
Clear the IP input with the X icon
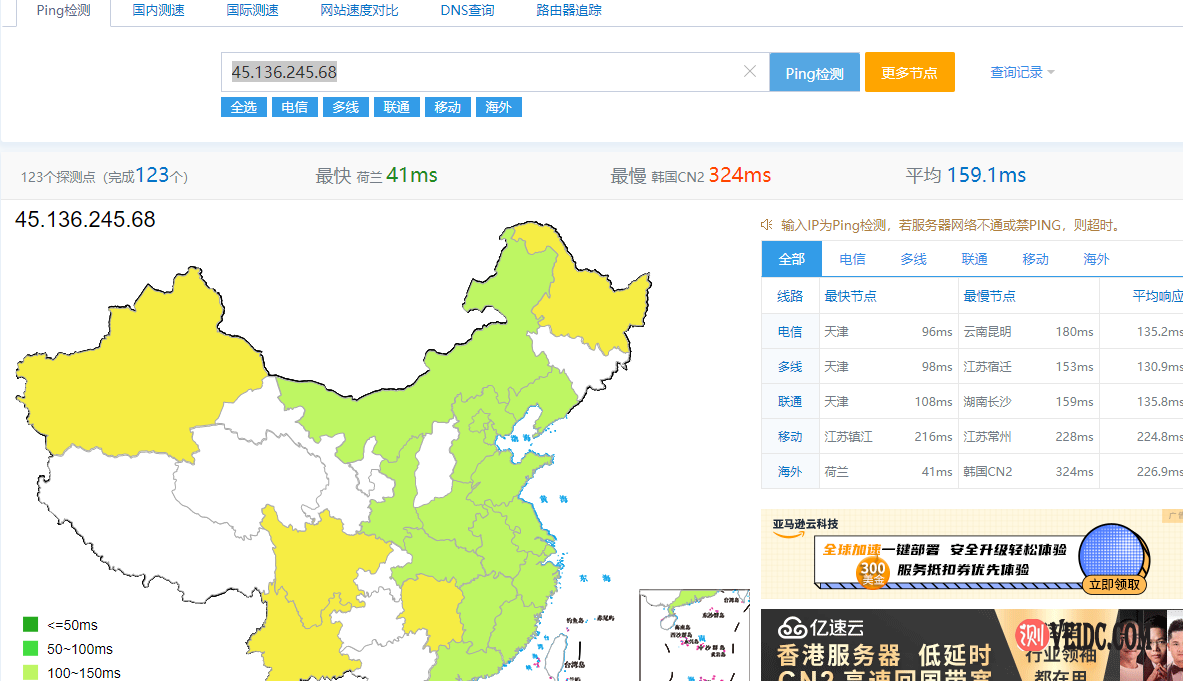[750, 72]
